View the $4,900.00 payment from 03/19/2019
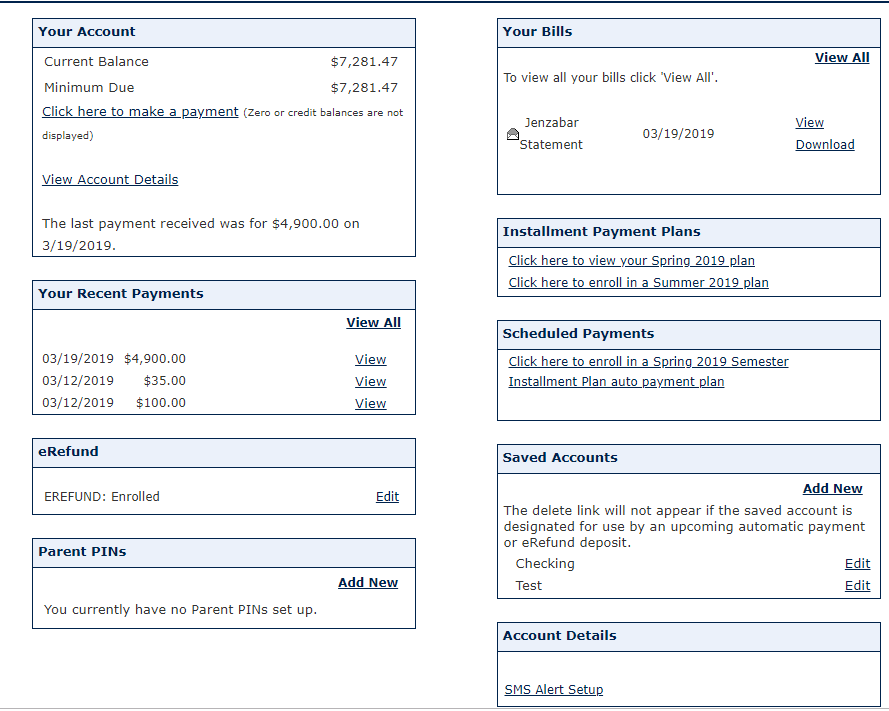 [370, 359]
